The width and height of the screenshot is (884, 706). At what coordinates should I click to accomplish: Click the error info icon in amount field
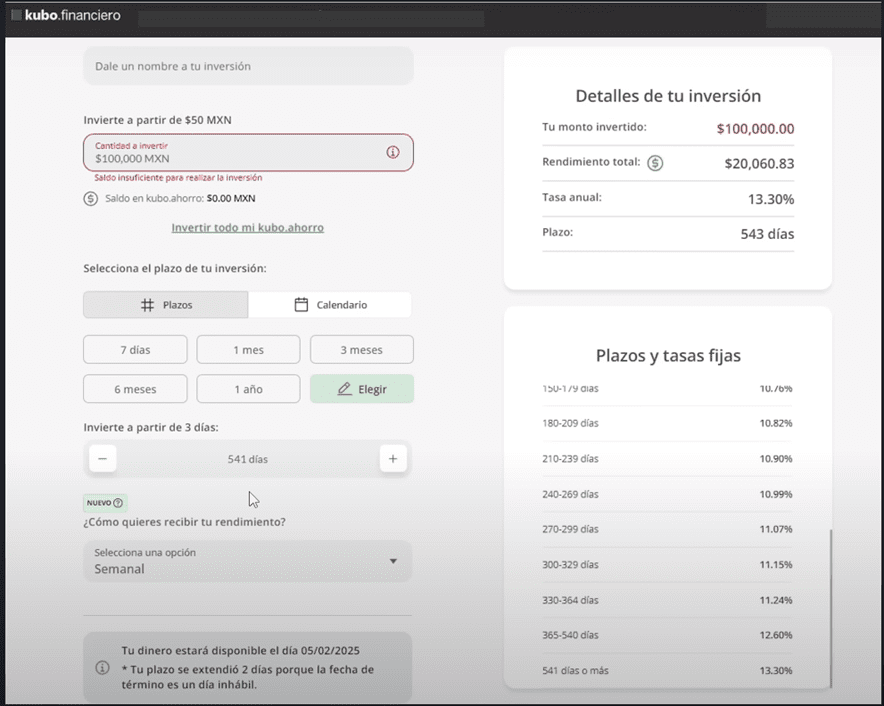click(392, 152)
